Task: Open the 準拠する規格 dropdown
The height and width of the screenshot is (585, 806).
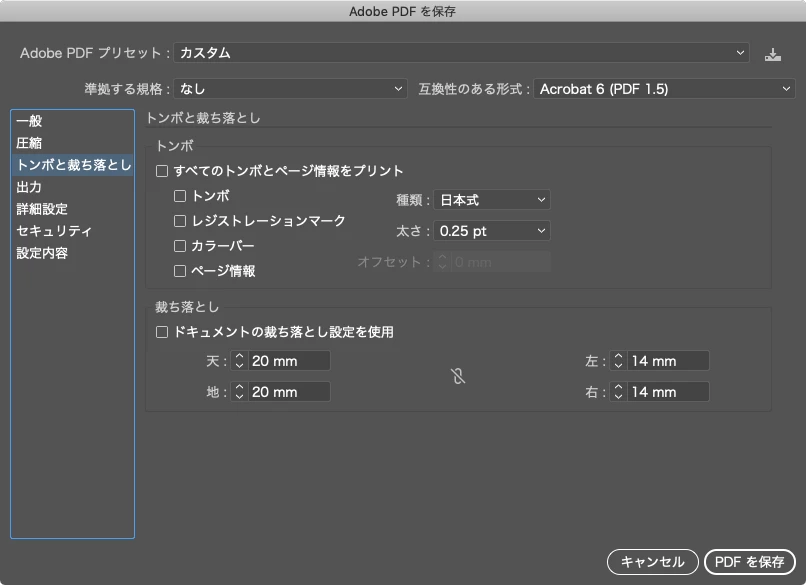Action: point(290,89)
